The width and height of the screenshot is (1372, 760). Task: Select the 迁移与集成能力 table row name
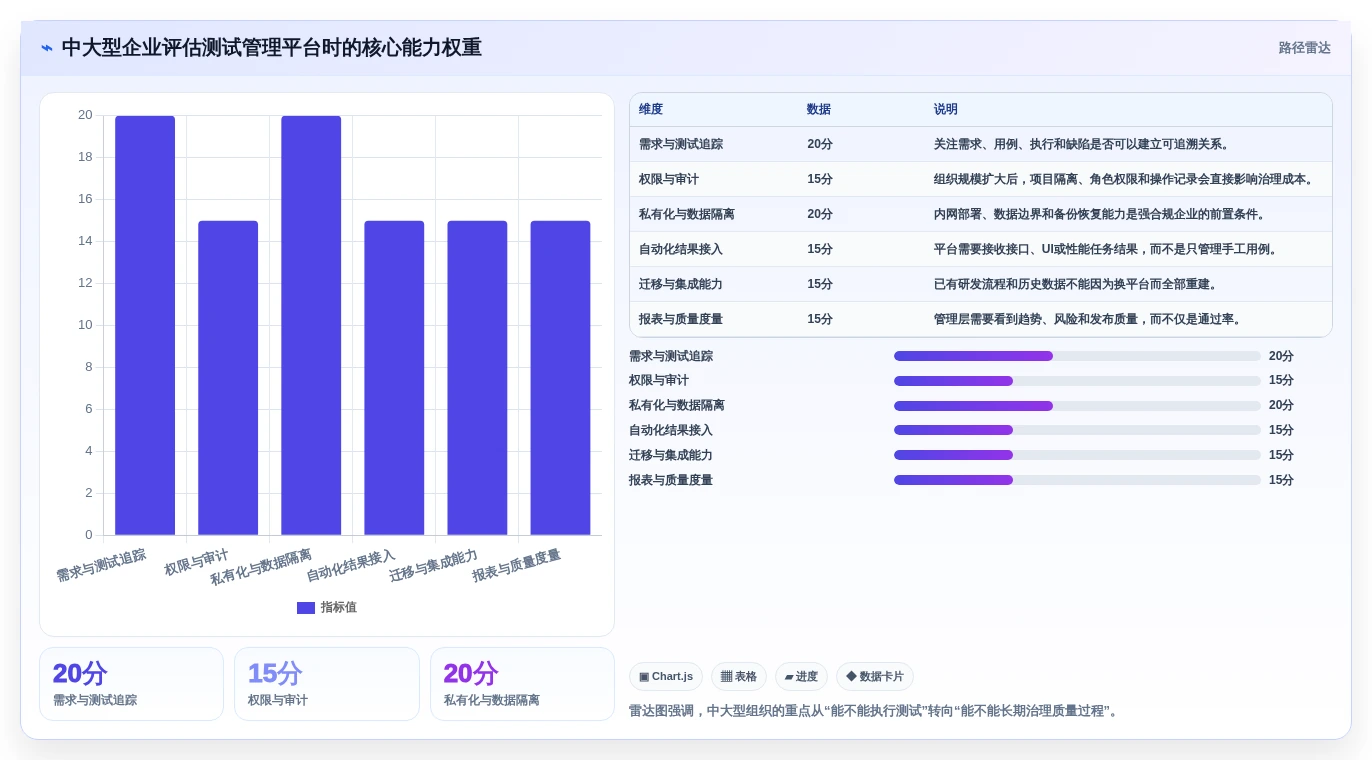[x=681, y=284]
